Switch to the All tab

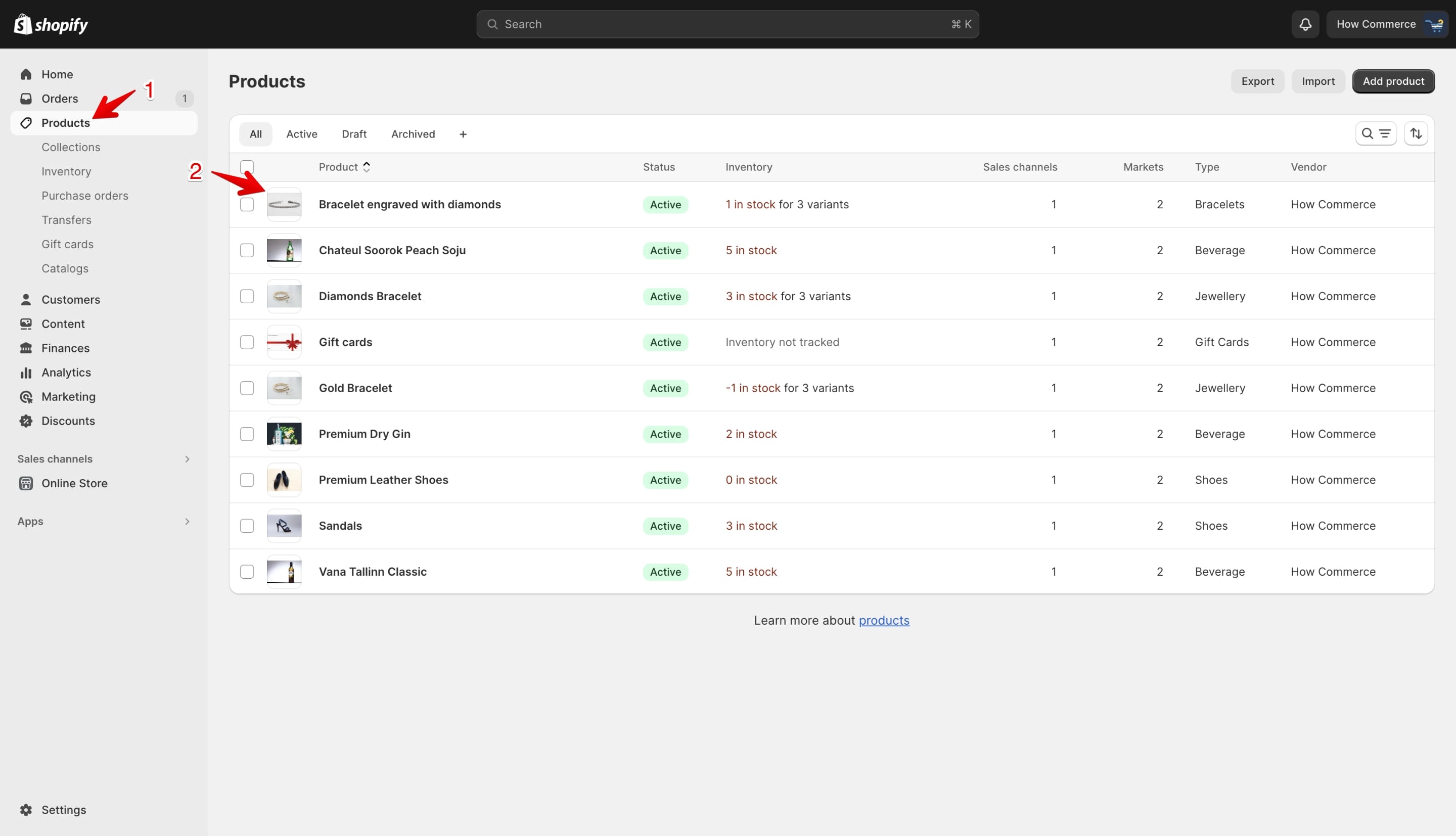tap(255, 134)
